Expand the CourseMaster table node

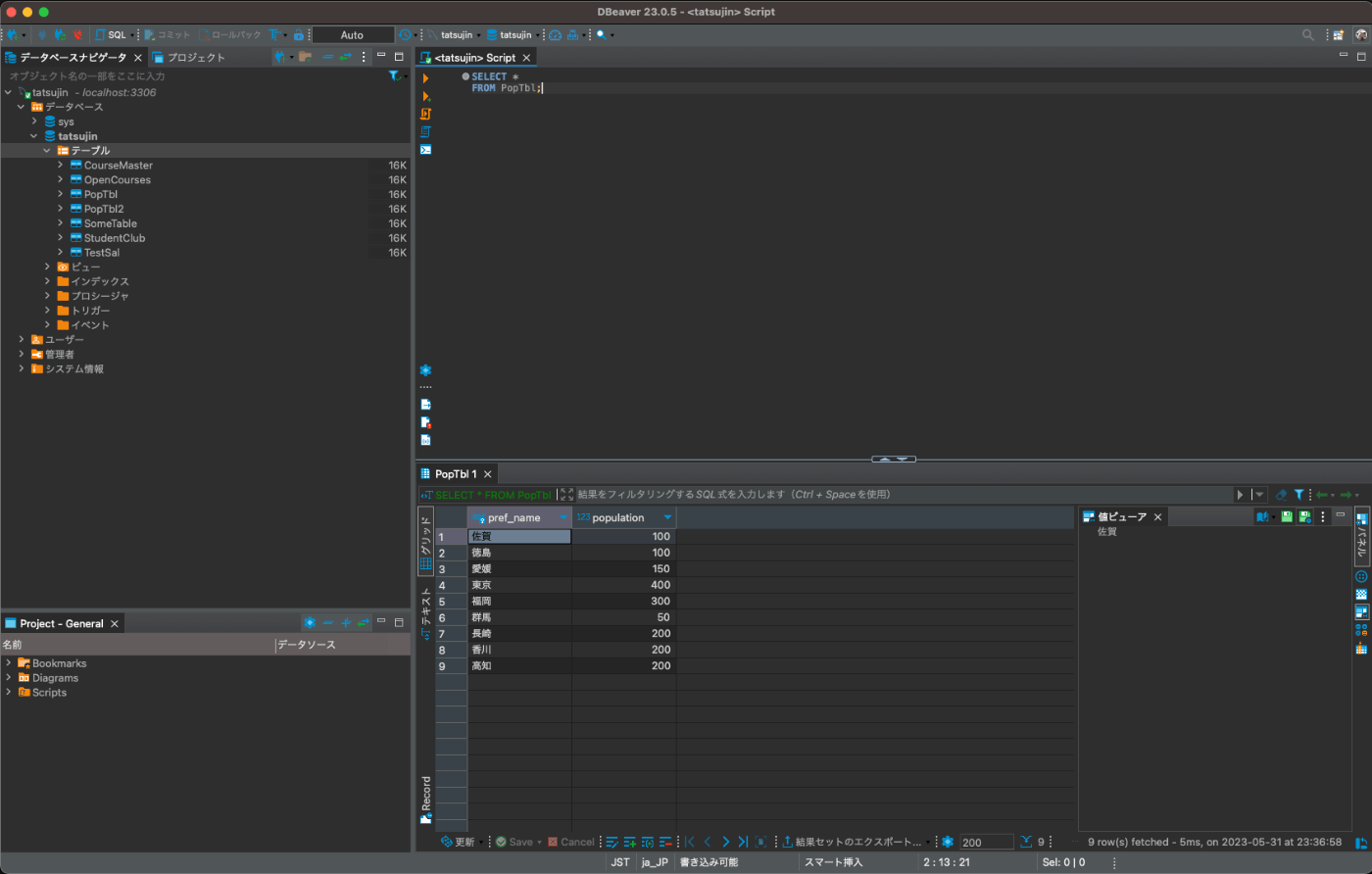point(60,166)
